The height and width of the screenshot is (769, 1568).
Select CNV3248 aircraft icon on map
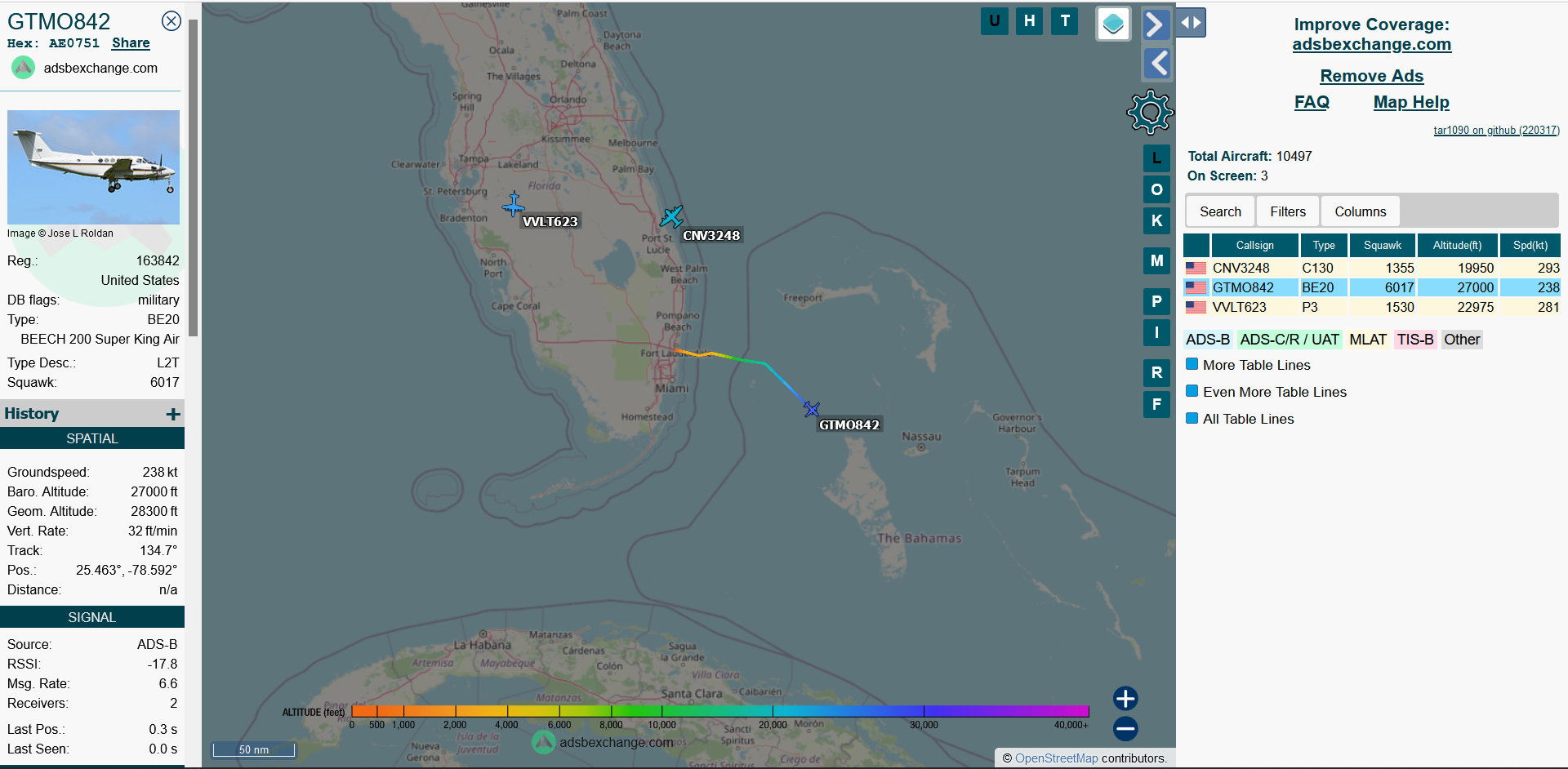tap(672, 216)
